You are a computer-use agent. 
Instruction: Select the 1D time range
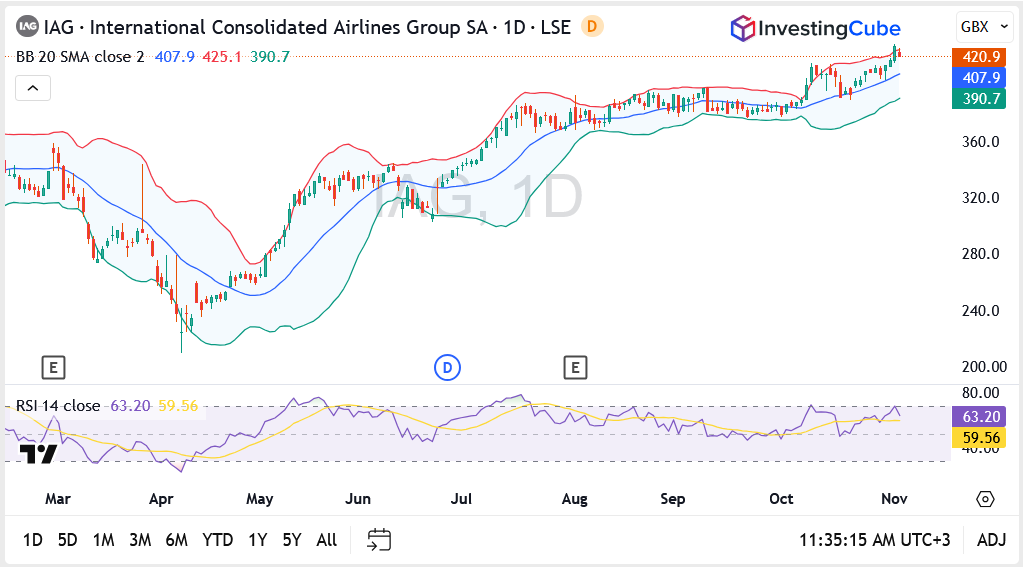(32, 540)
